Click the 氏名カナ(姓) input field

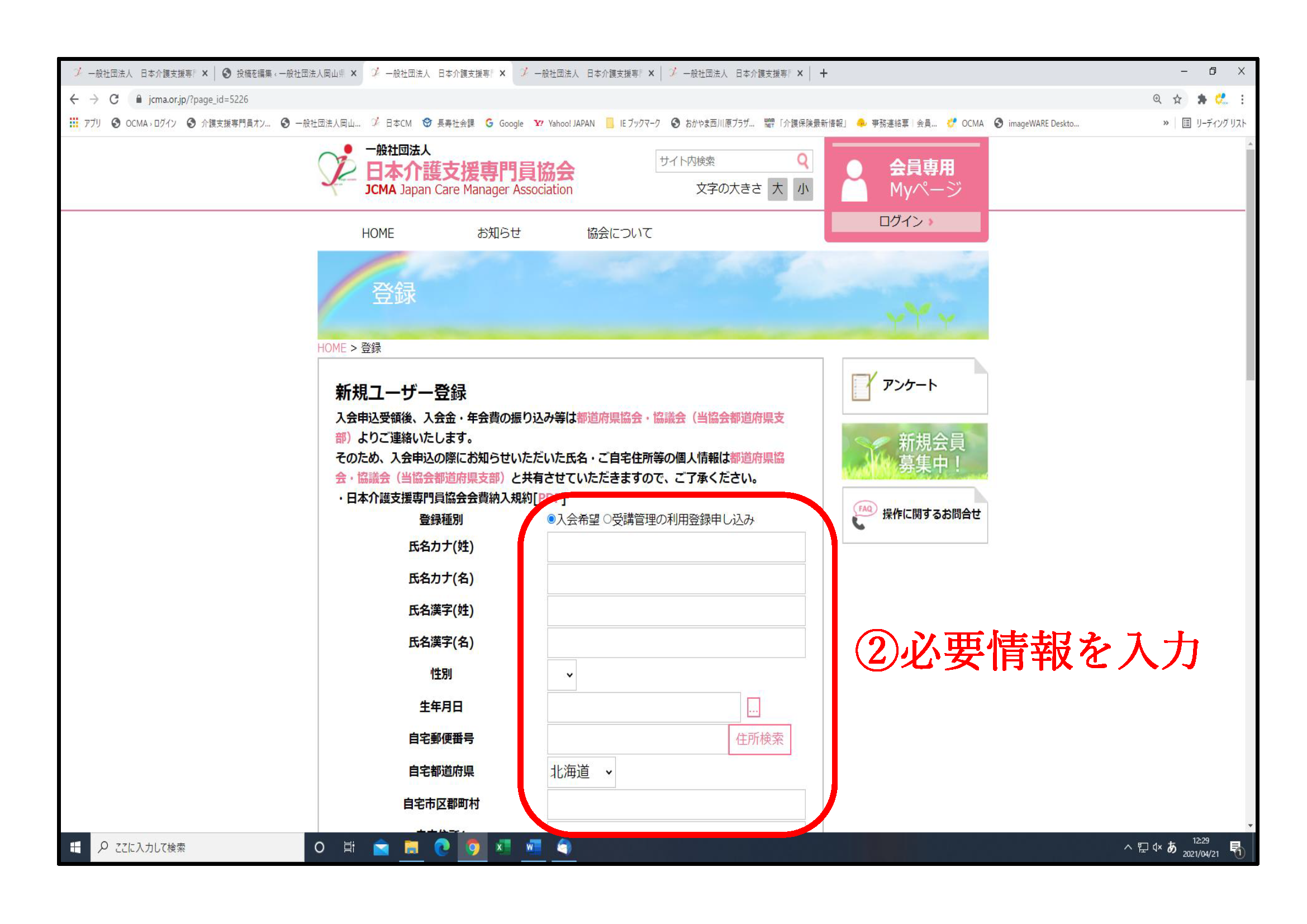(x=676, y=547)
